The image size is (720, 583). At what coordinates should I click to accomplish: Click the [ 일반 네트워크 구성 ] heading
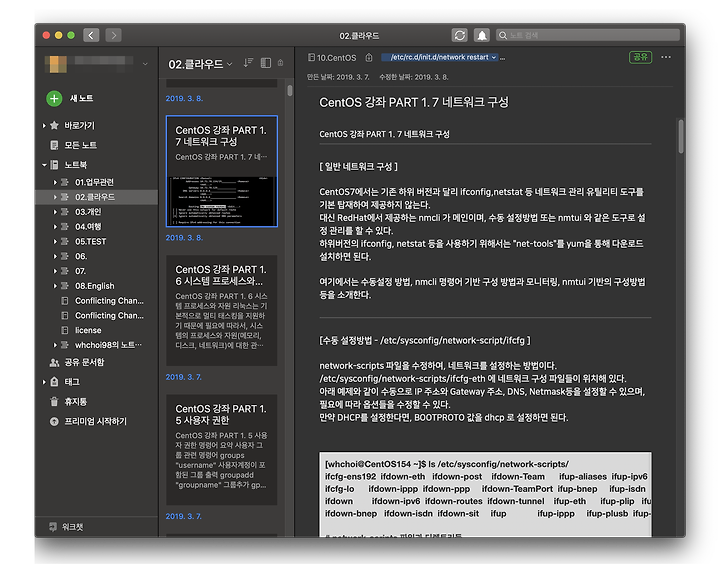coord(358,166)
